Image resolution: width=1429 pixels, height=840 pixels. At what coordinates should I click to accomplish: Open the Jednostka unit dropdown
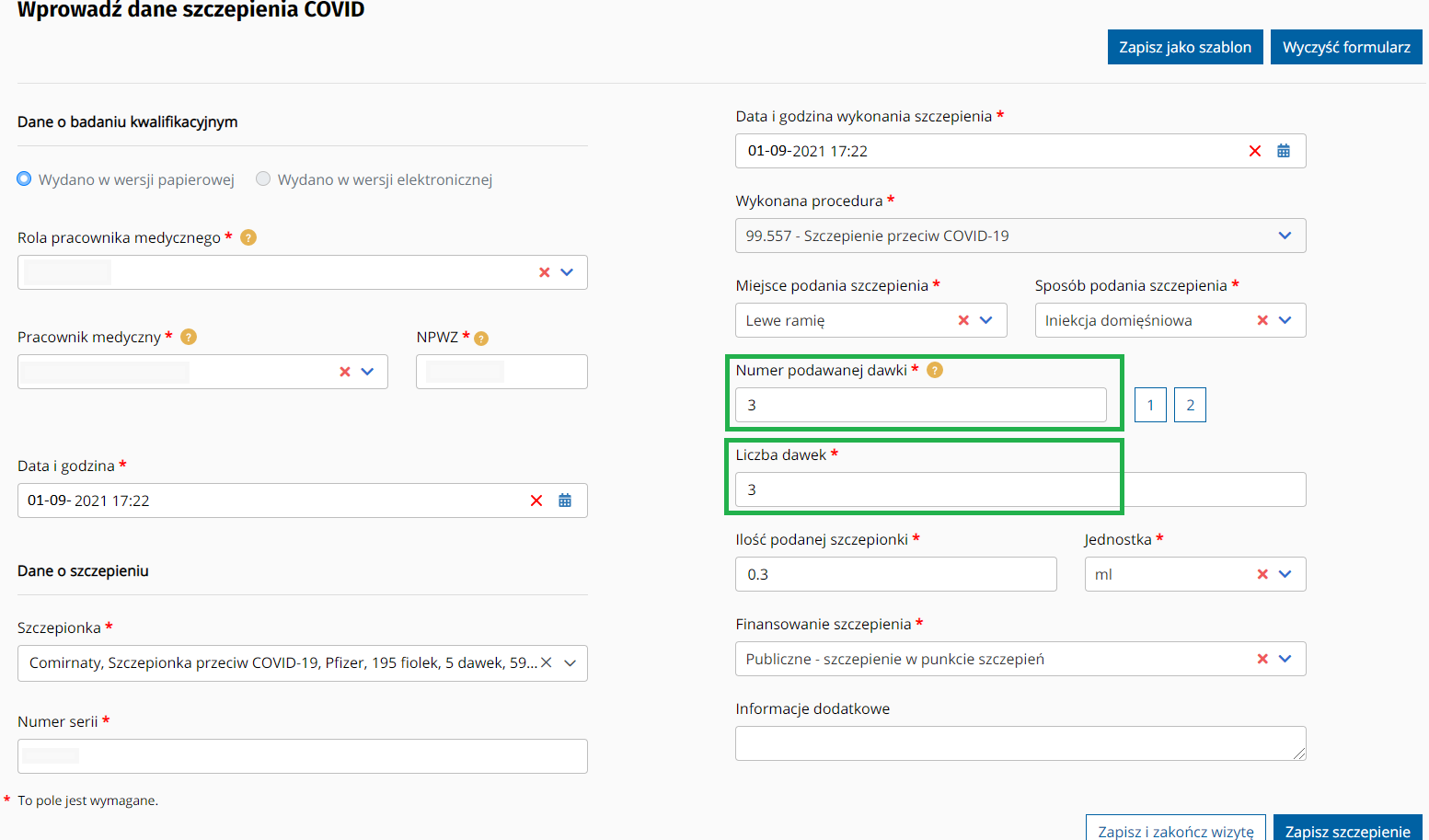pyautogui.click(x=1285, y=574)
